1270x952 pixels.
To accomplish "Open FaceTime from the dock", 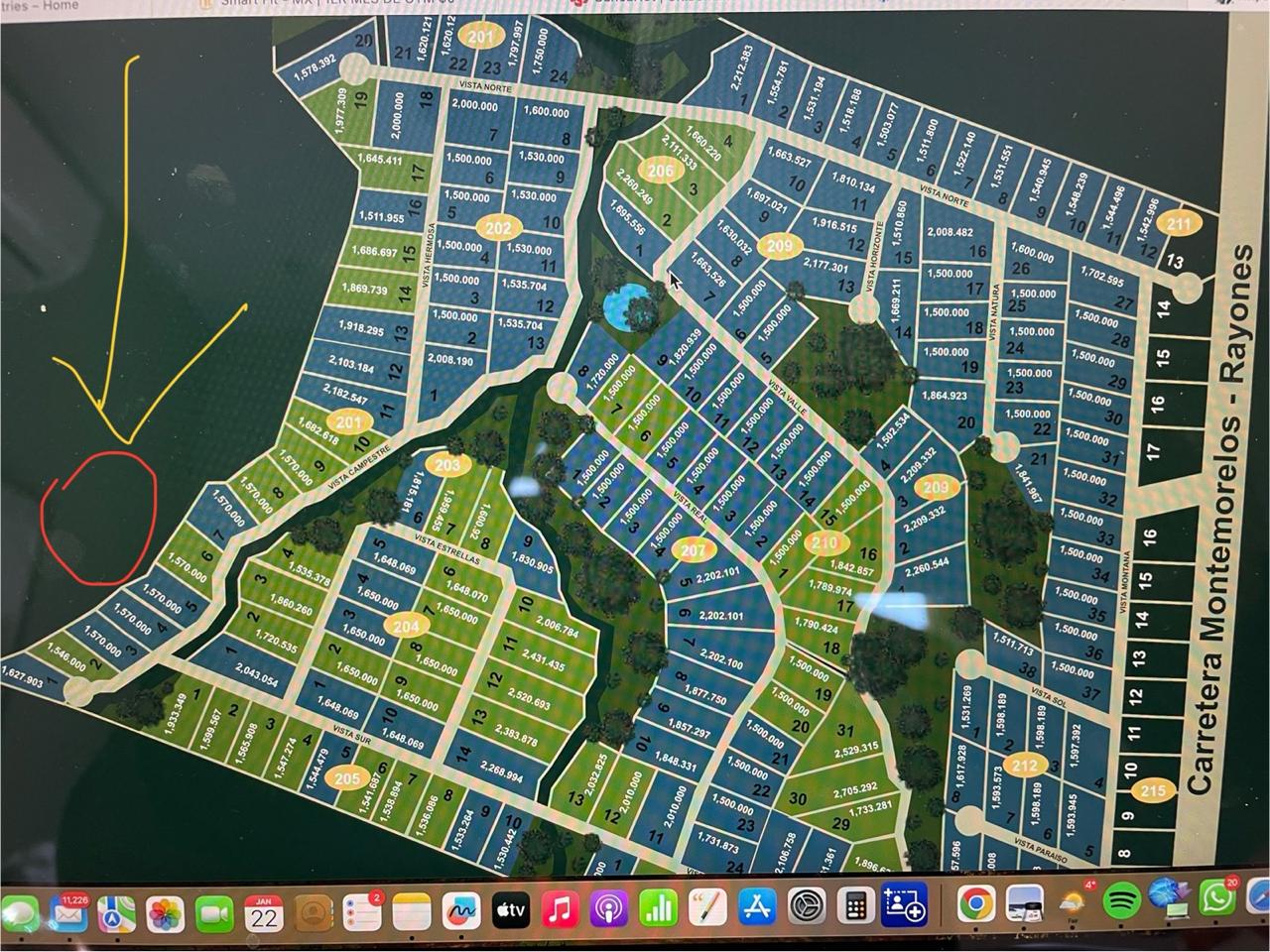I will click(214, 913).
